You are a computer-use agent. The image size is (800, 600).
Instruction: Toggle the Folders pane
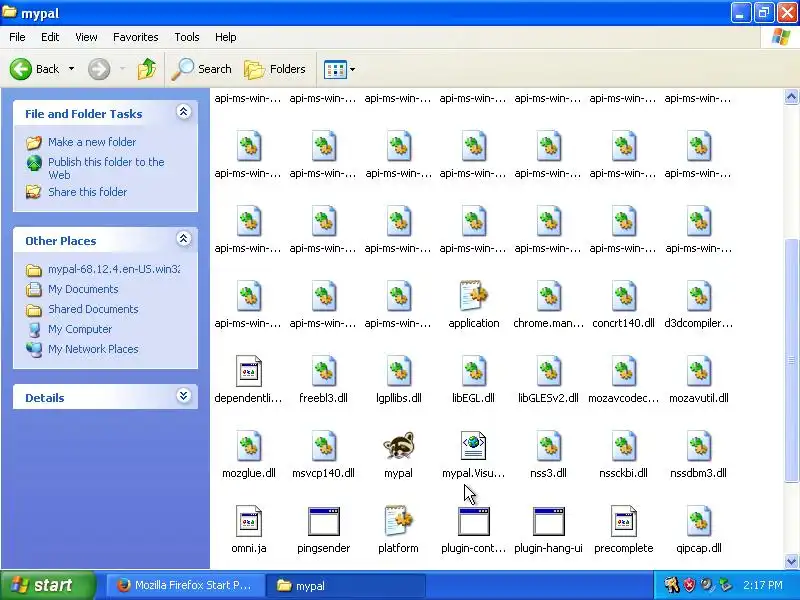[x=275, y=69]
